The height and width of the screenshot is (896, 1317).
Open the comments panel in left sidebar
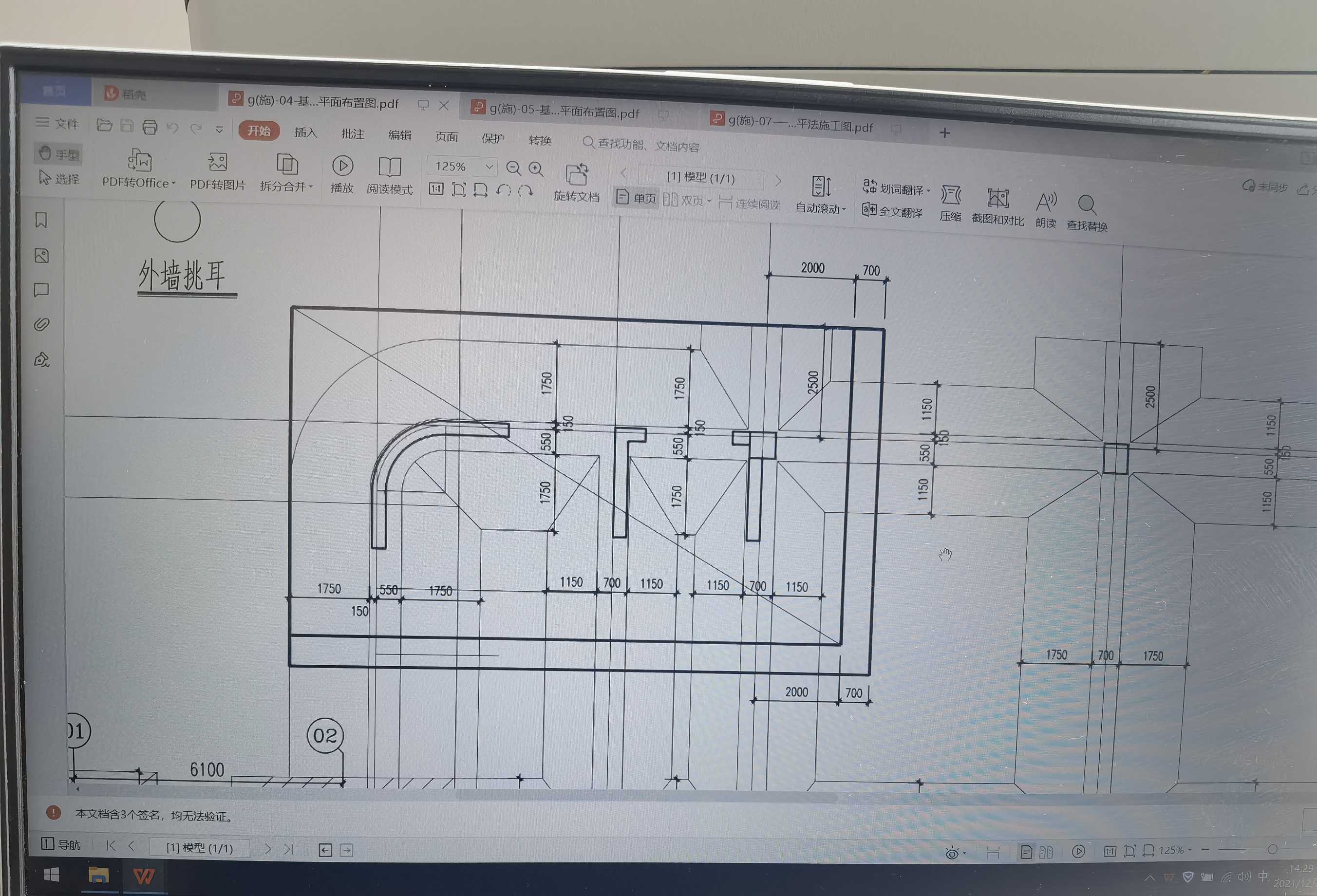pyautogui.click(x=41, y=290)
